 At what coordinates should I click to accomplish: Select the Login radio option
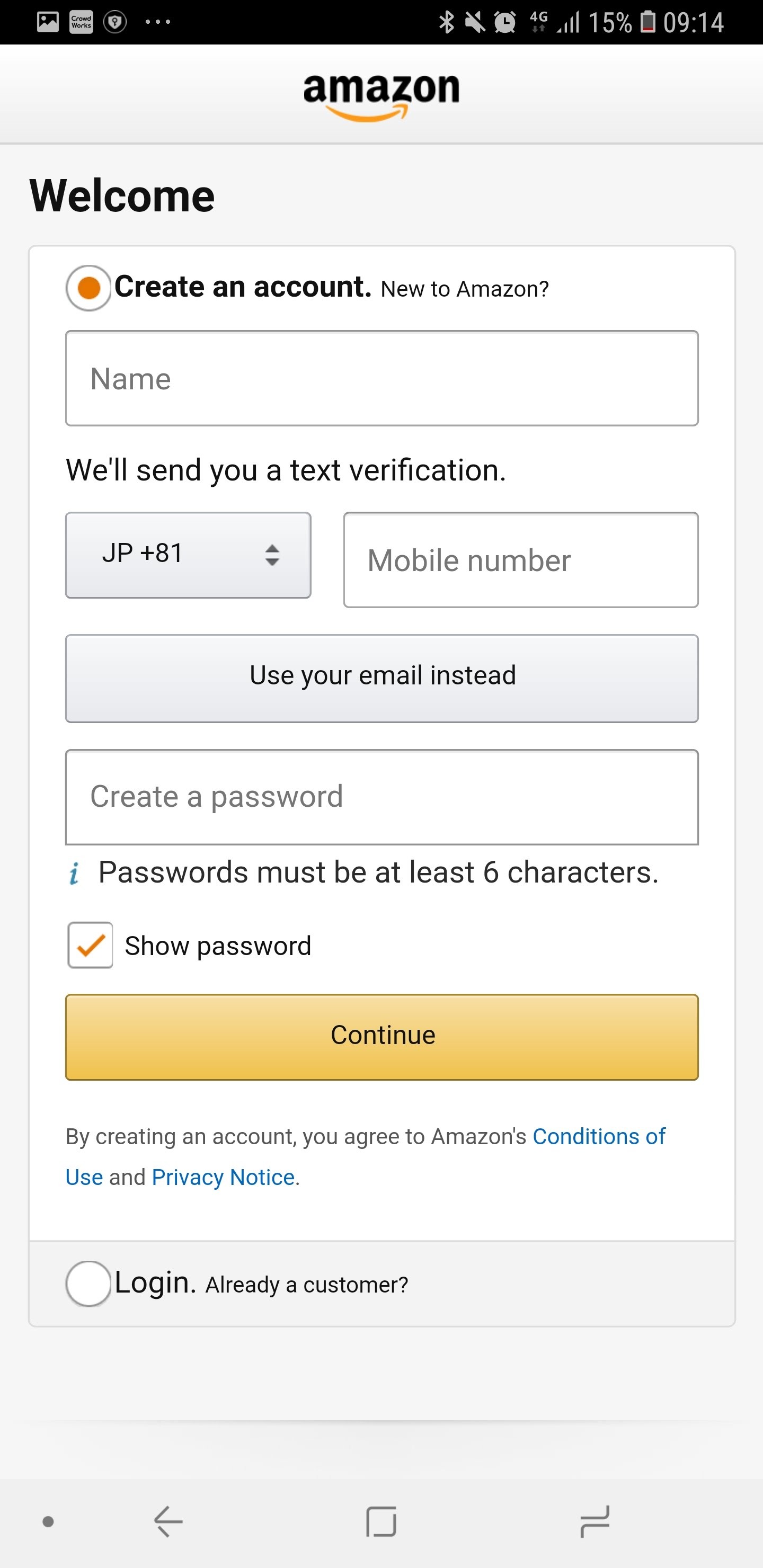[x=89, y=1283]
